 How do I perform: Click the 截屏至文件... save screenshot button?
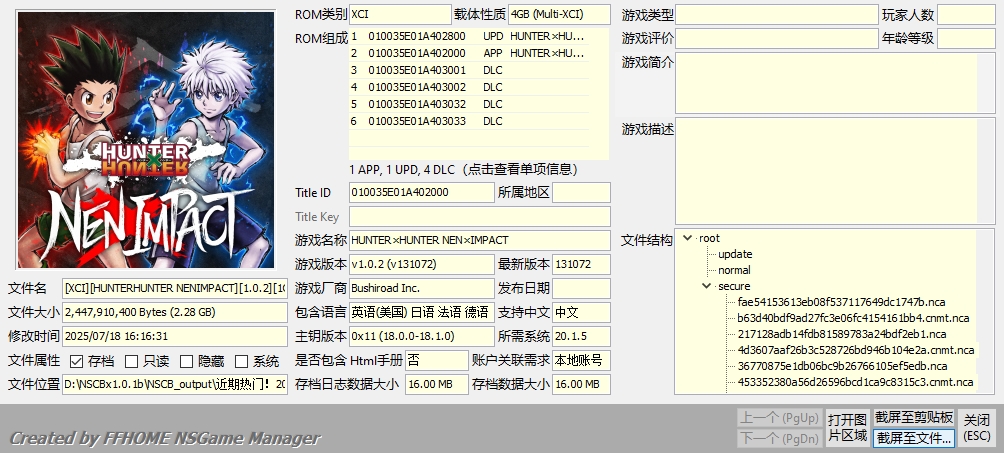point(914,437)
